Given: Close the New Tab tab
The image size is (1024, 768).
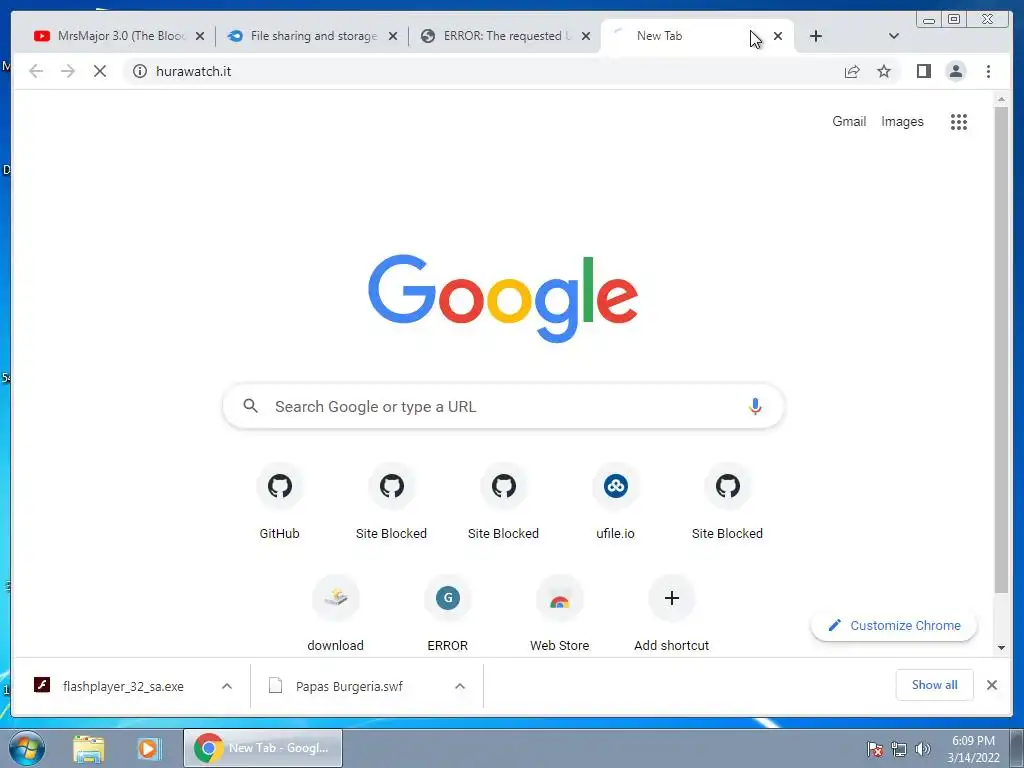Looking at the screenshot, I should click(778, 36).
